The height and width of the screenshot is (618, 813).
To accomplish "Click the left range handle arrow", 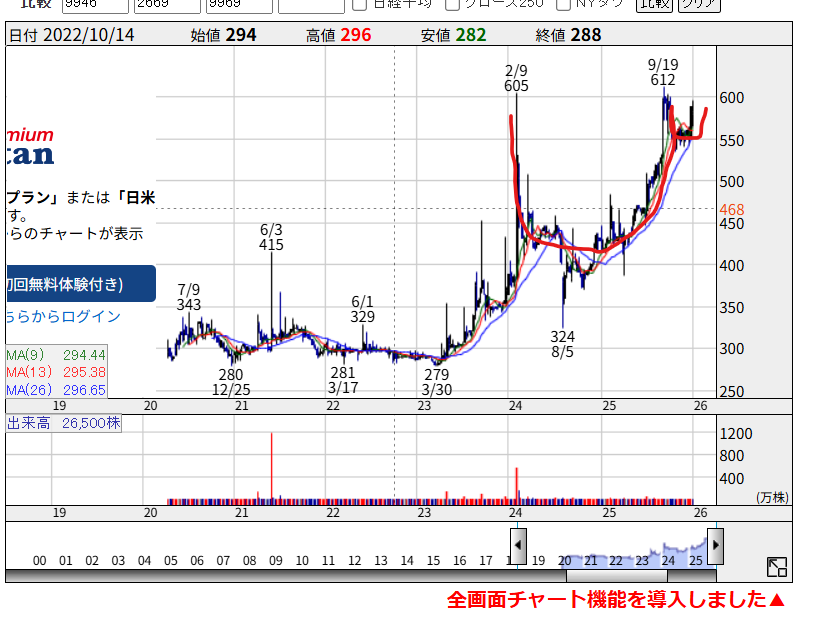I will (518, 545).
